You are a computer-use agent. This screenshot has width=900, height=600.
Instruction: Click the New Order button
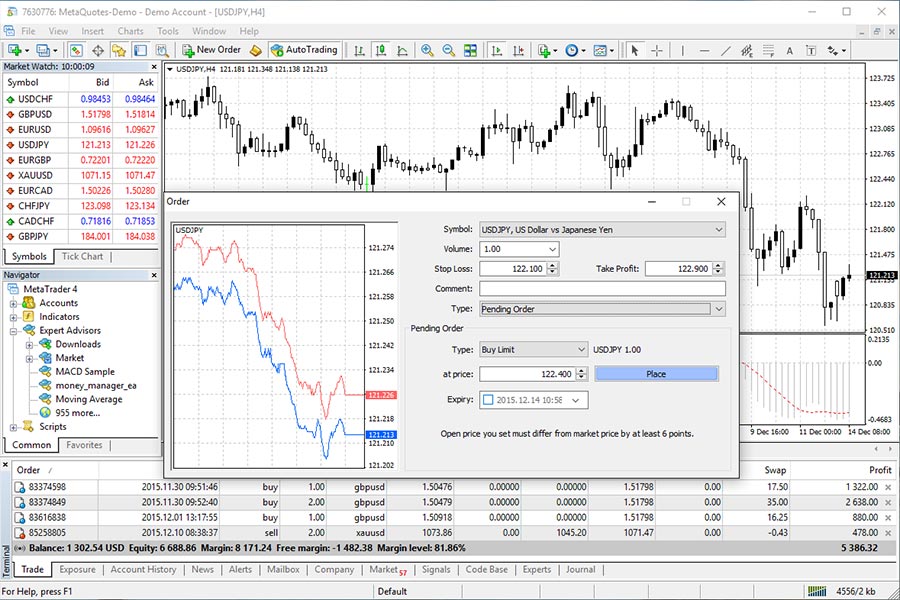212,50
